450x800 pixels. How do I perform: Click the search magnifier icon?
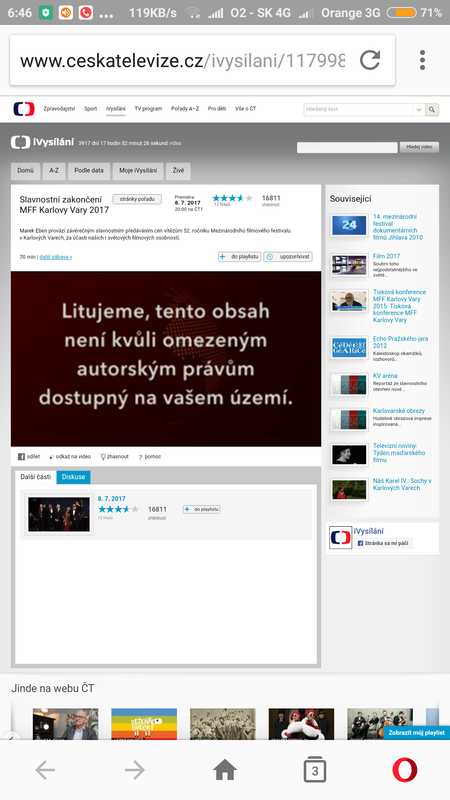pos(432,109)
